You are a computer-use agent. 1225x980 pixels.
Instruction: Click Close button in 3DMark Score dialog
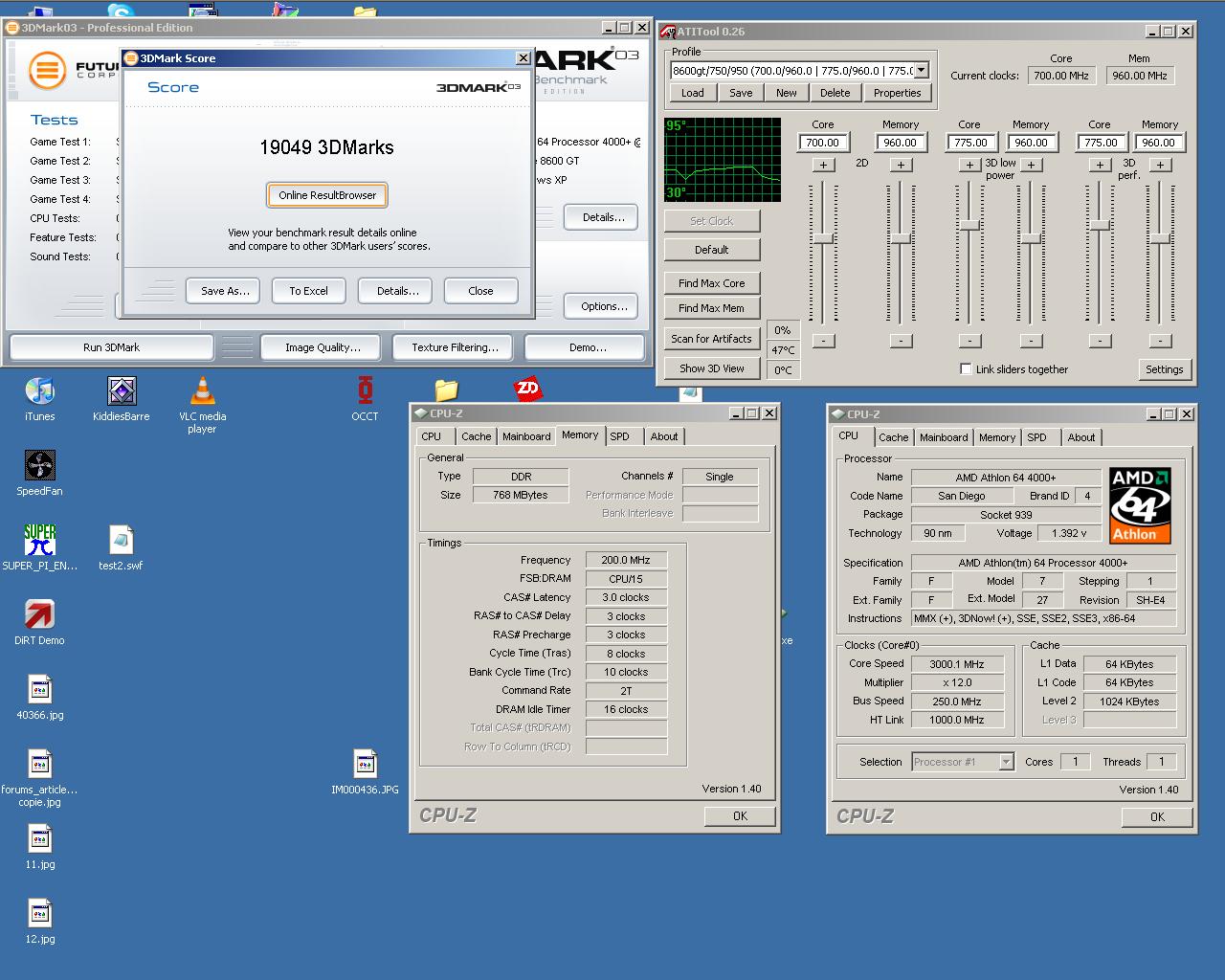[x=480, y=291]
